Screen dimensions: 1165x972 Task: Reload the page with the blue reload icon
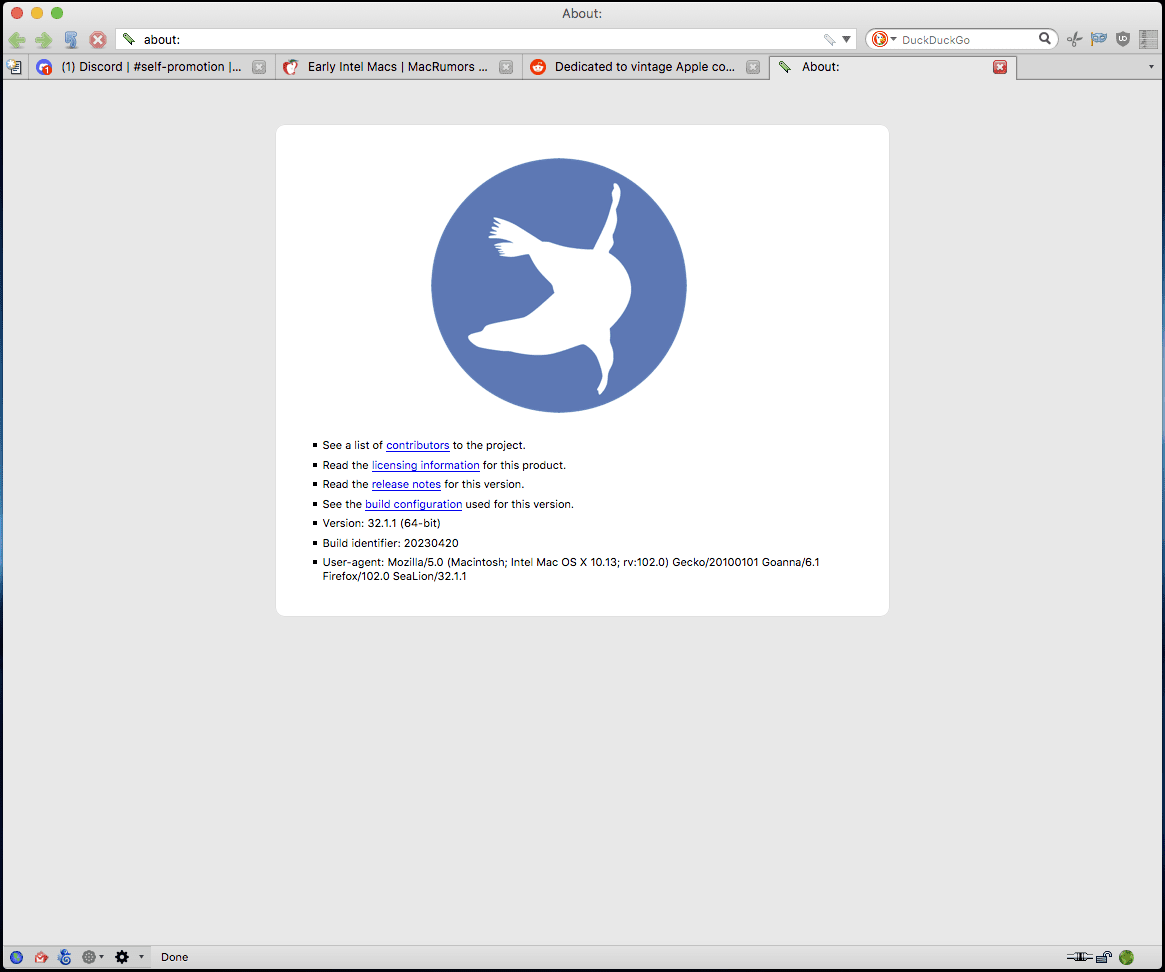(x=71, y=40)
